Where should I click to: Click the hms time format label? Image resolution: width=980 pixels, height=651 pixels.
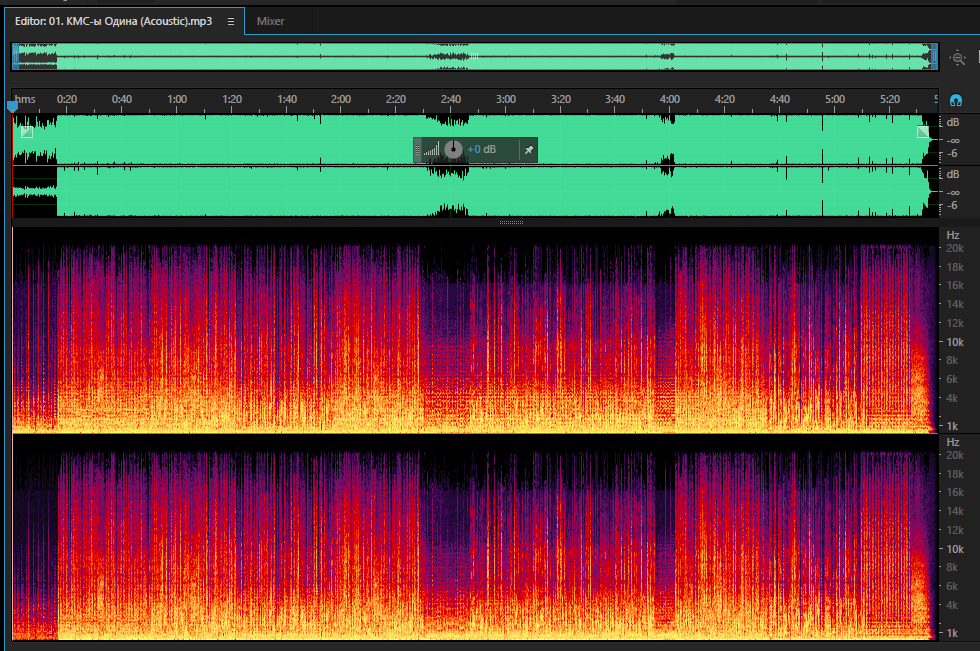coord(26,99)
